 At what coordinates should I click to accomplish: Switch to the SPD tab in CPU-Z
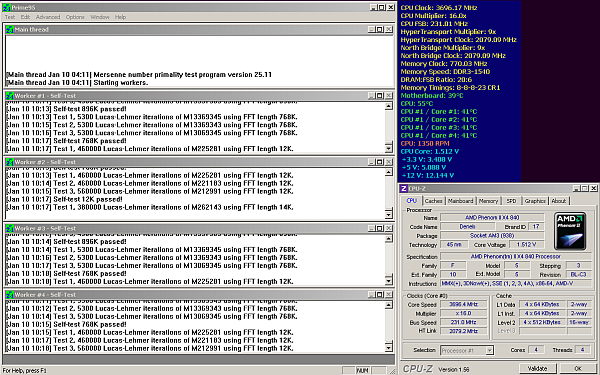coord(511,201)
